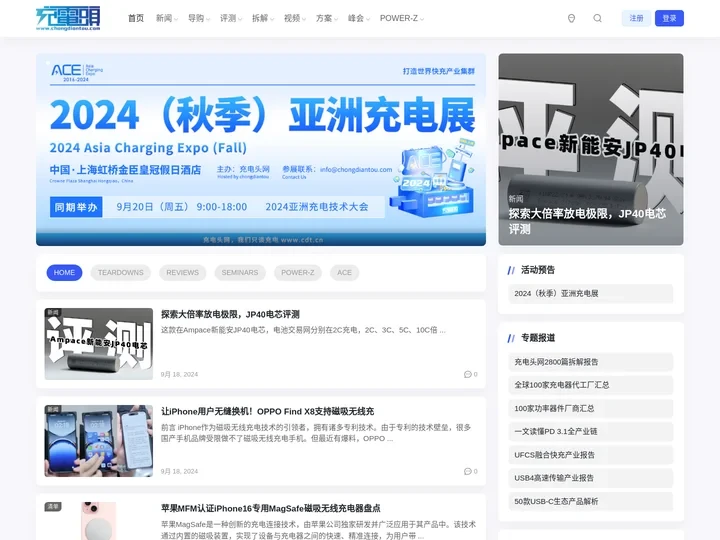Expand the POWER-Z navigation dropdown
The height and width of the screenshot is (540, 720).
point(402,18)
